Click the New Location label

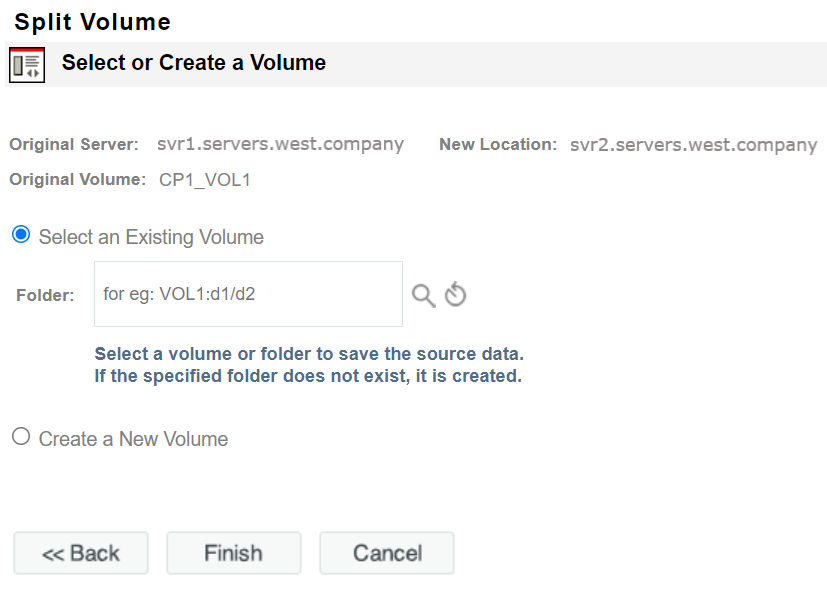(x=497, y=145)
